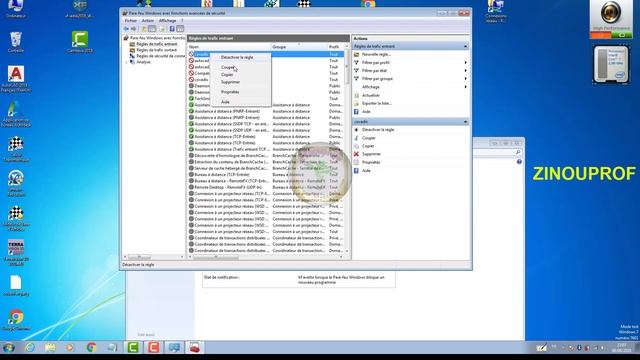Open the Fichier menu
Image resolution: width=640 pixels, height=360 pixels.
(x=131, y=20)
